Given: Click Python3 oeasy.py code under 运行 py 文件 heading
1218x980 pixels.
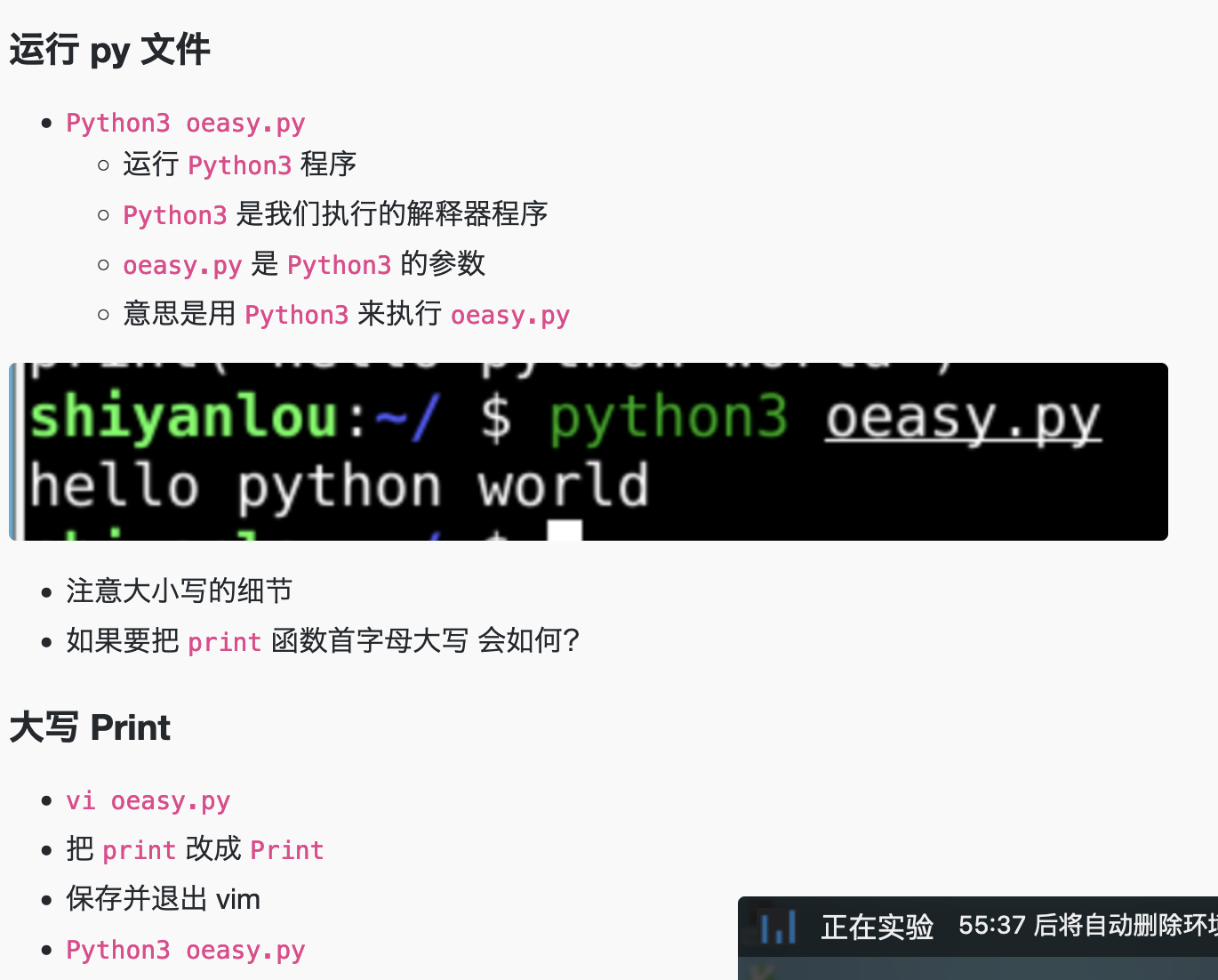Looking at the screenshot, I should [x=185, y=124].
